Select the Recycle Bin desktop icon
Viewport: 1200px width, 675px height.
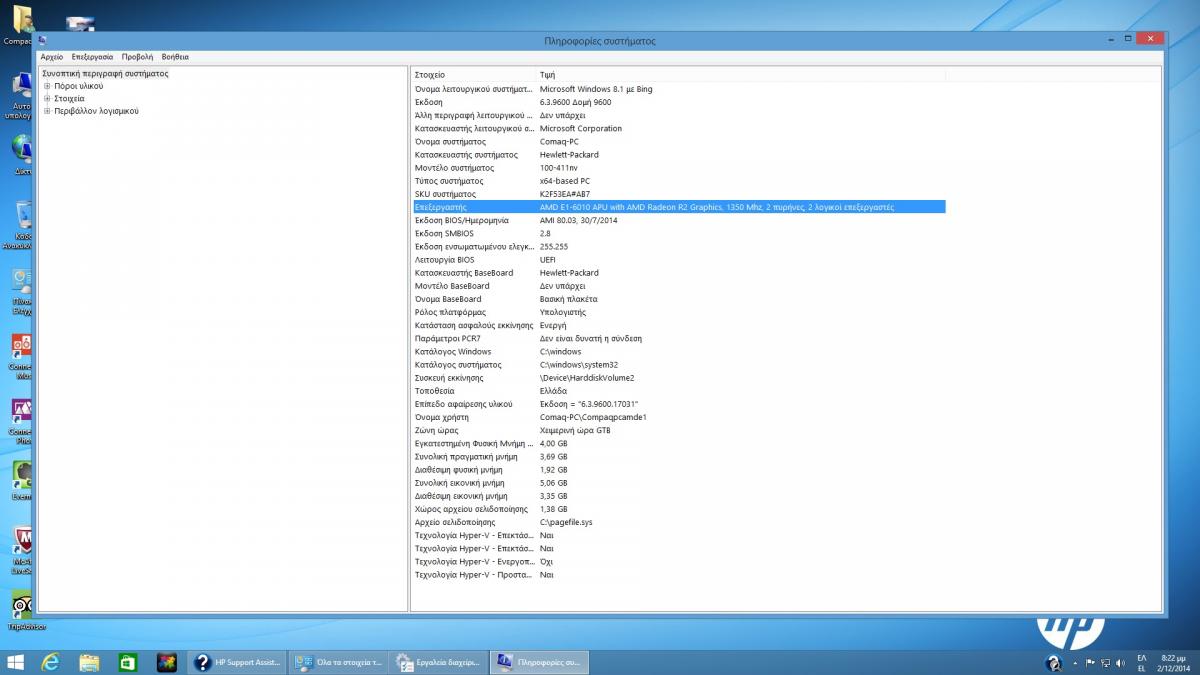[x=20, y=222]
